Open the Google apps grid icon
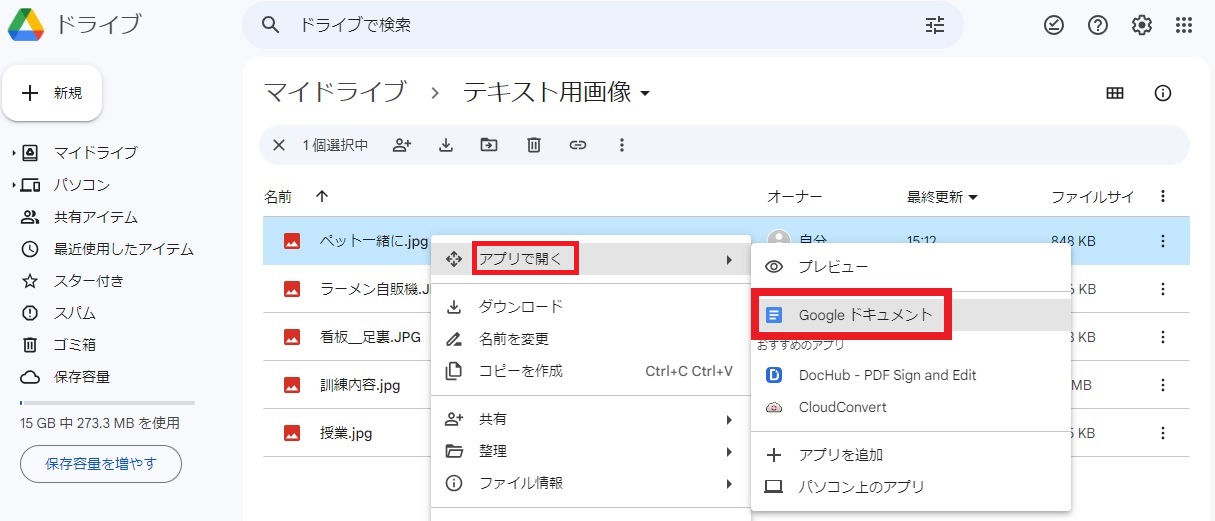This screenshot has height=521, width=1215. [1184, 26]
